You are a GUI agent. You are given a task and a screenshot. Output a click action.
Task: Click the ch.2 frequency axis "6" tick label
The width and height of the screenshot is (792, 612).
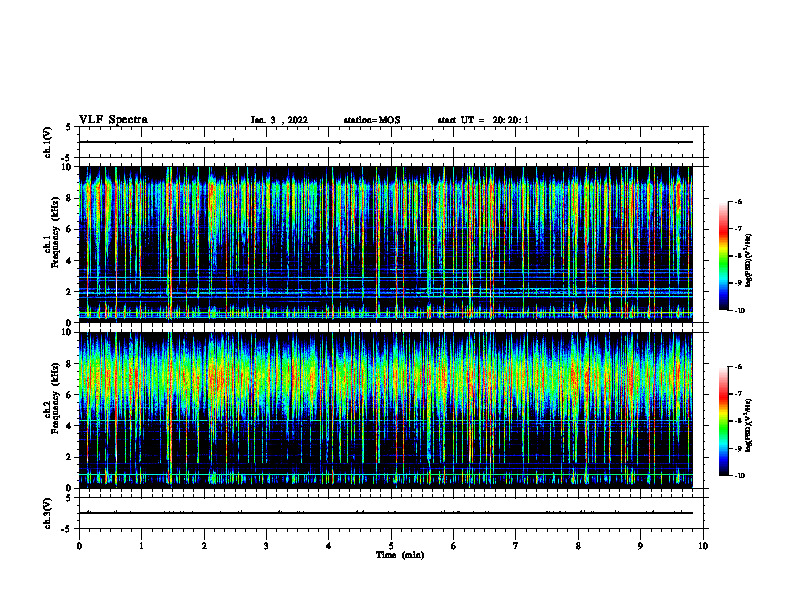coord(69,395)
